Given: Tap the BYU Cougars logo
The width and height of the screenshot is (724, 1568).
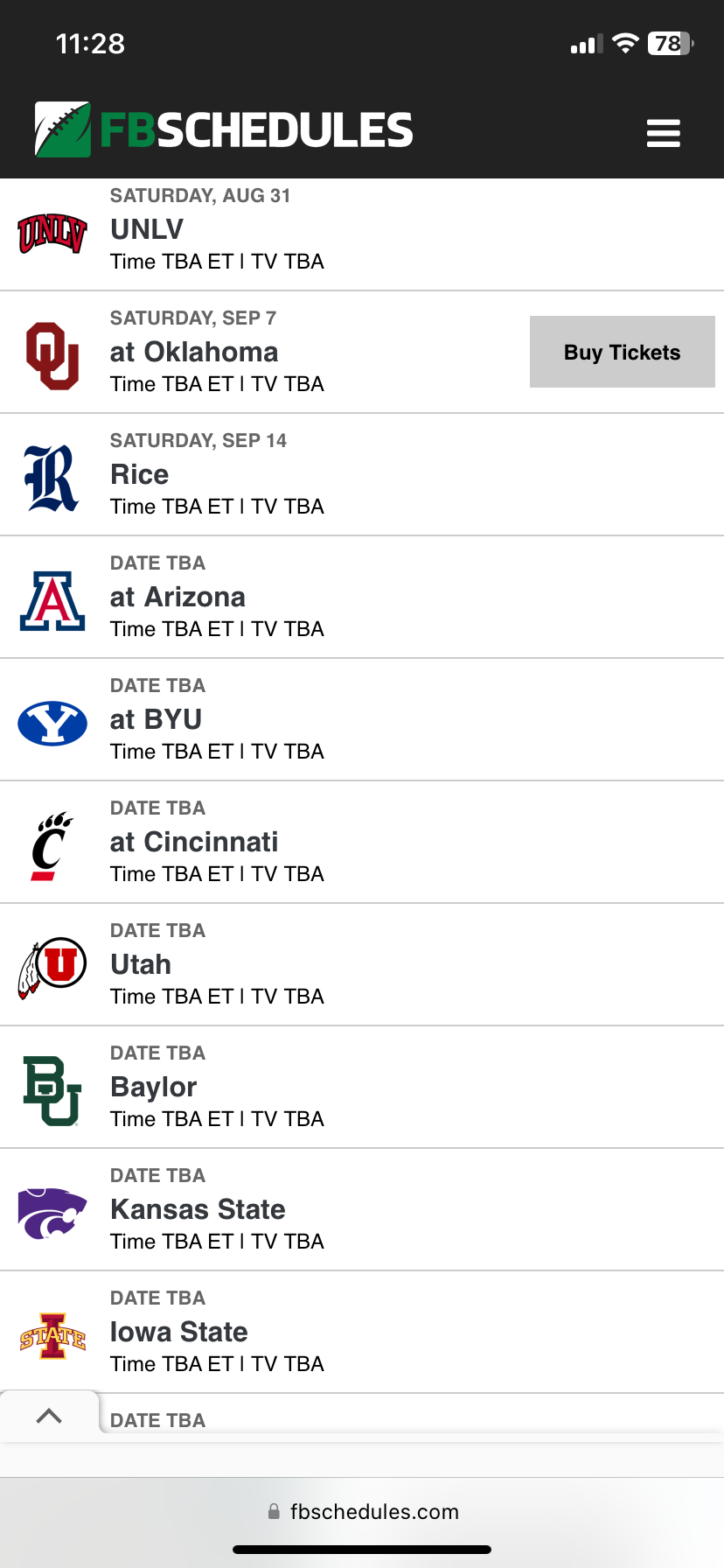Looking at the screenshot, I should 52,724.
